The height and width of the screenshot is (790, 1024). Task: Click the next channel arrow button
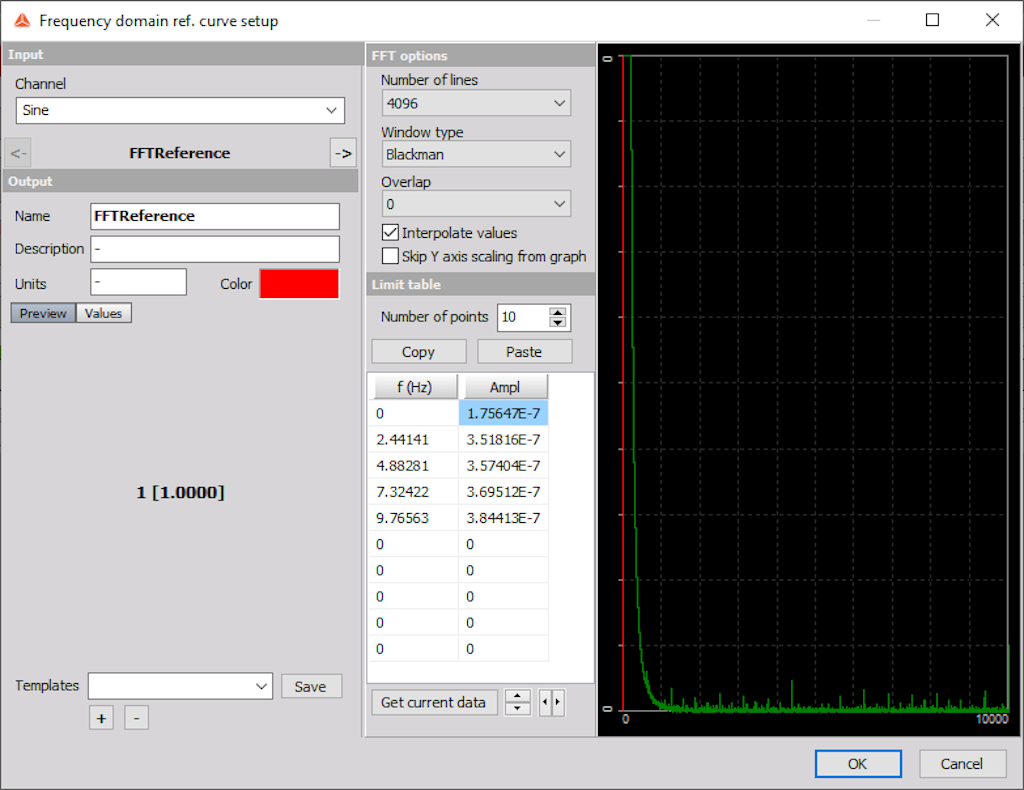pos(344,153)
